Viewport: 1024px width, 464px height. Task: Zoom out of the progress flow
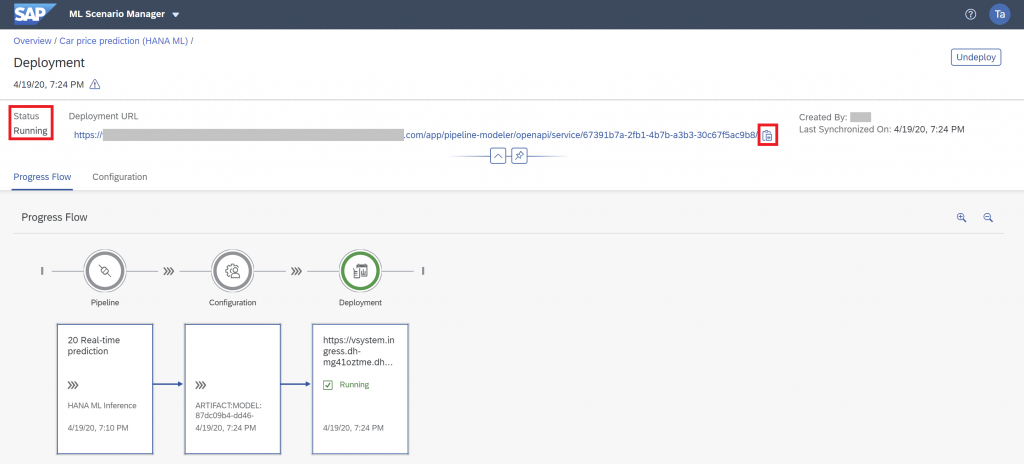tap(988, 218)
